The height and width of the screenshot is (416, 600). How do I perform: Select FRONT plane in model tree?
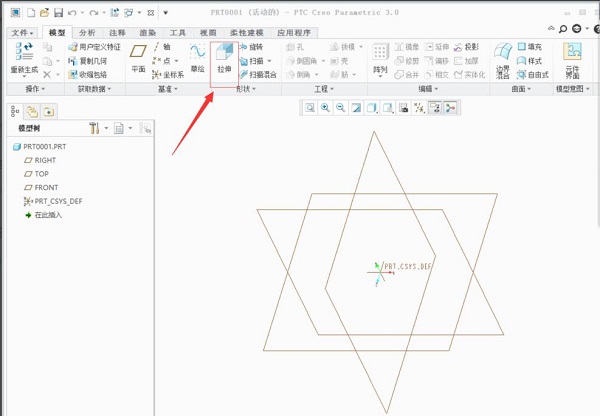pos(46,187)
